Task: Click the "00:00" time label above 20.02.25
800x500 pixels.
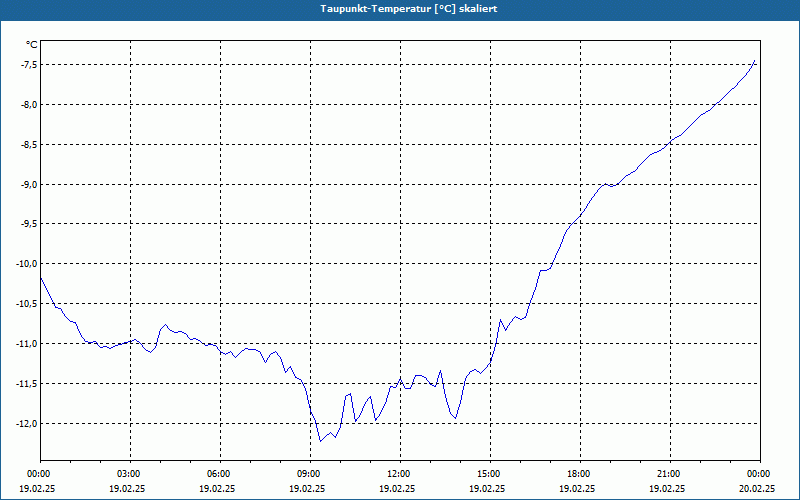Action: tap(758, 474)
